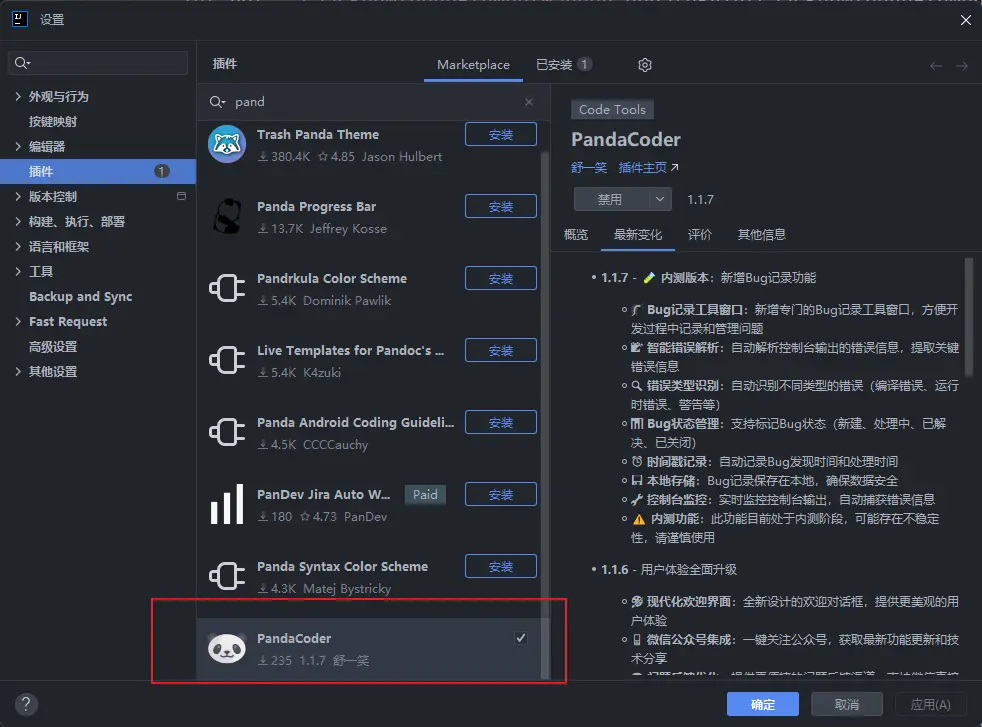
Task: Click the Code Tools category tag
Action: click(x=612, y=109)
